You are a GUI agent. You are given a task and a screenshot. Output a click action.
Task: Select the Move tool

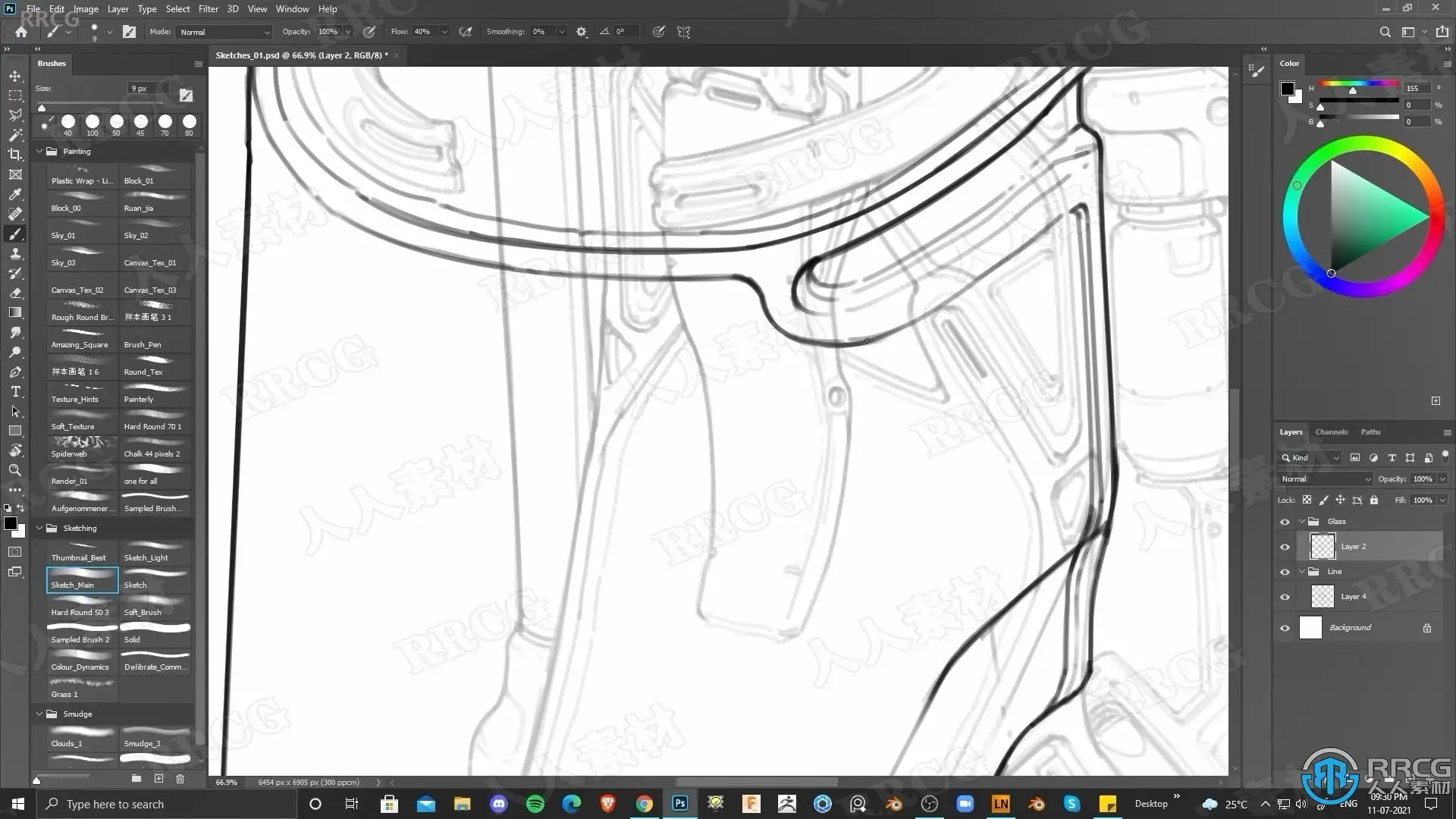point(15,76)
